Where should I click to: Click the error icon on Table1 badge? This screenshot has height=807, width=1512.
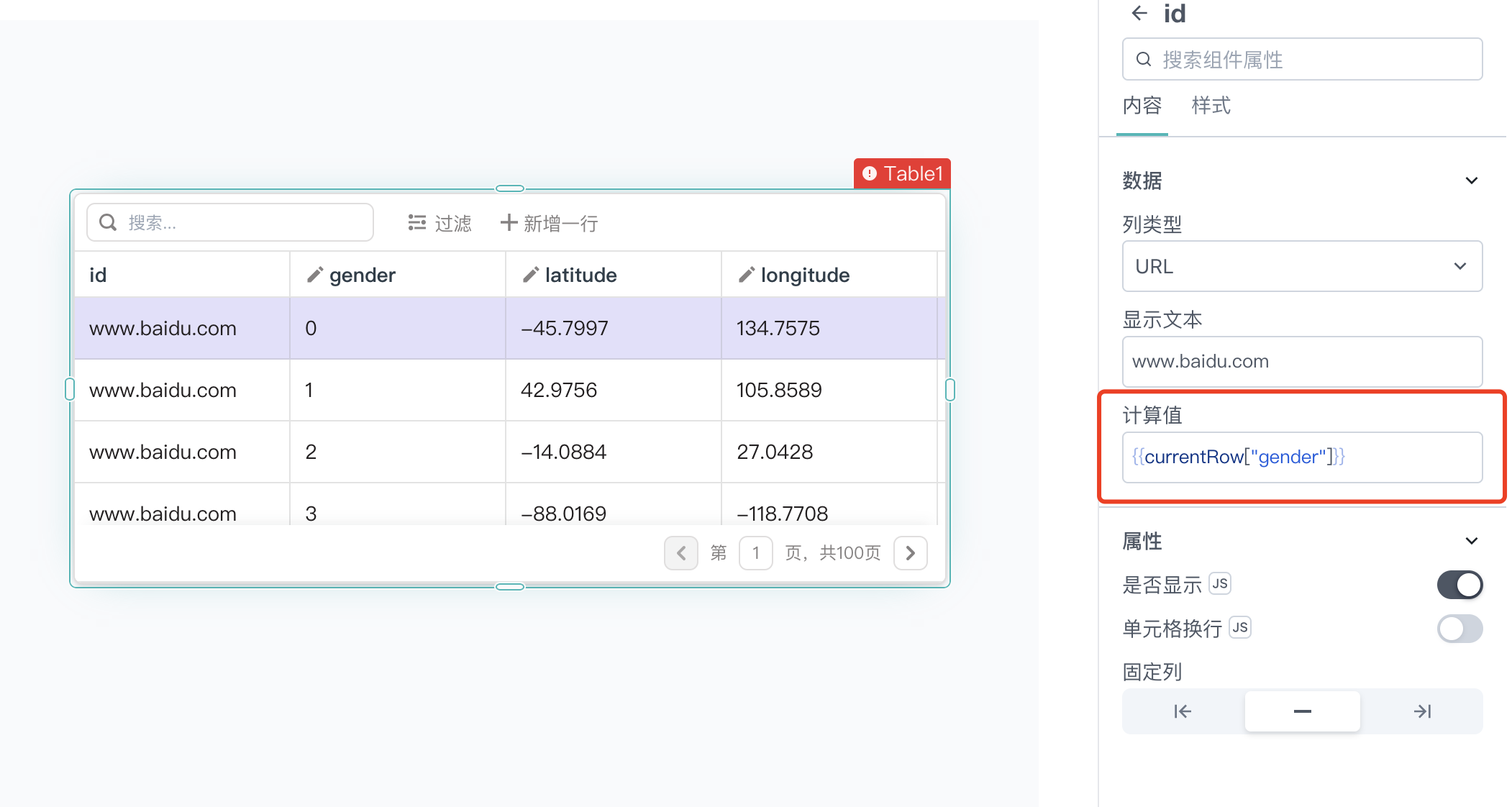[870, 173]
